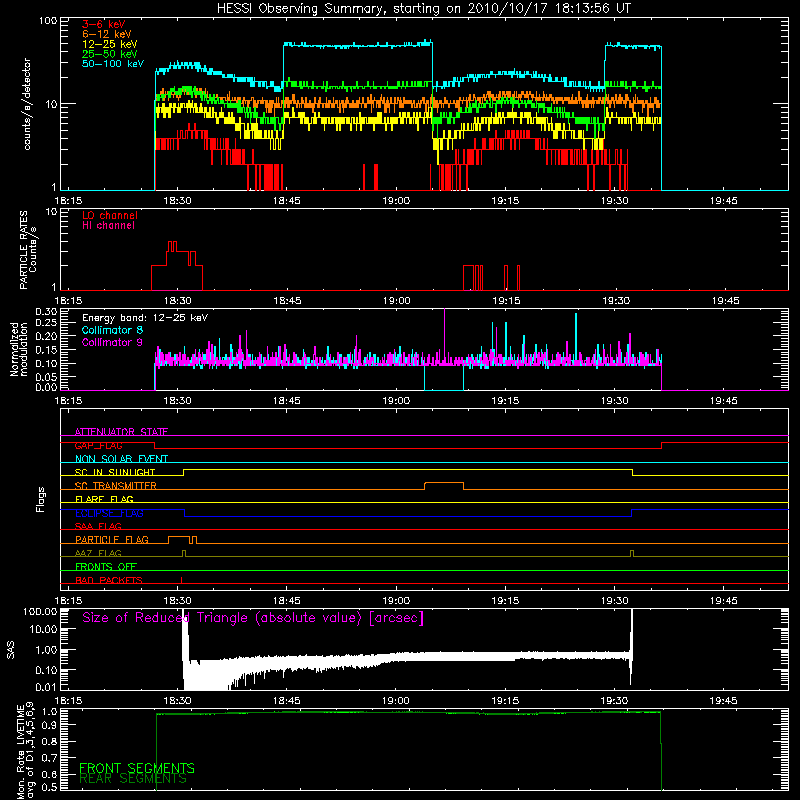Click the SC_TRANSMITTER raised pulse segment

click(444, 483)
